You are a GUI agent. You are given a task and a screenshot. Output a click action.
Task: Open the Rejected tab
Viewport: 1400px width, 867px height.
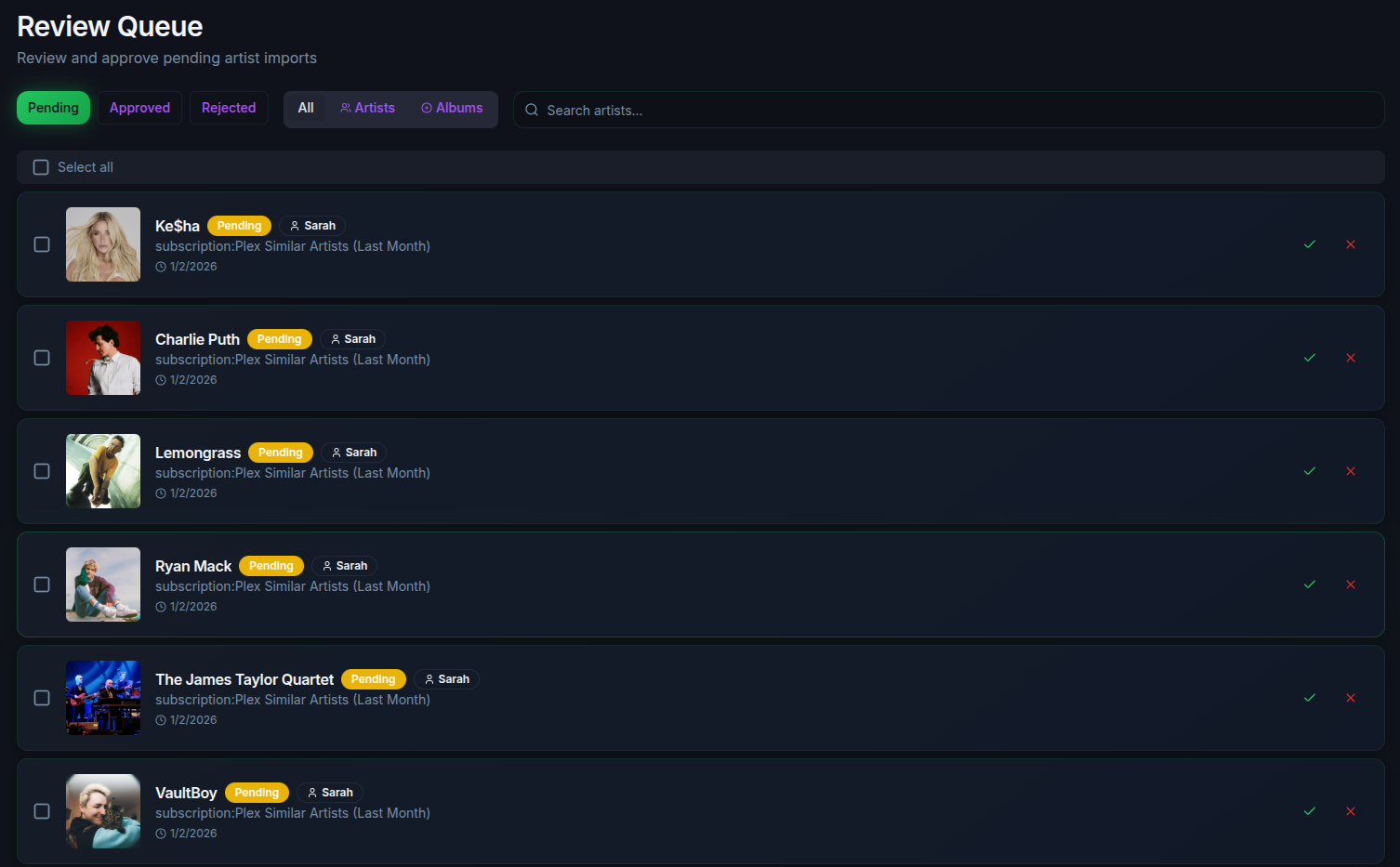click(x=229, y=108)
